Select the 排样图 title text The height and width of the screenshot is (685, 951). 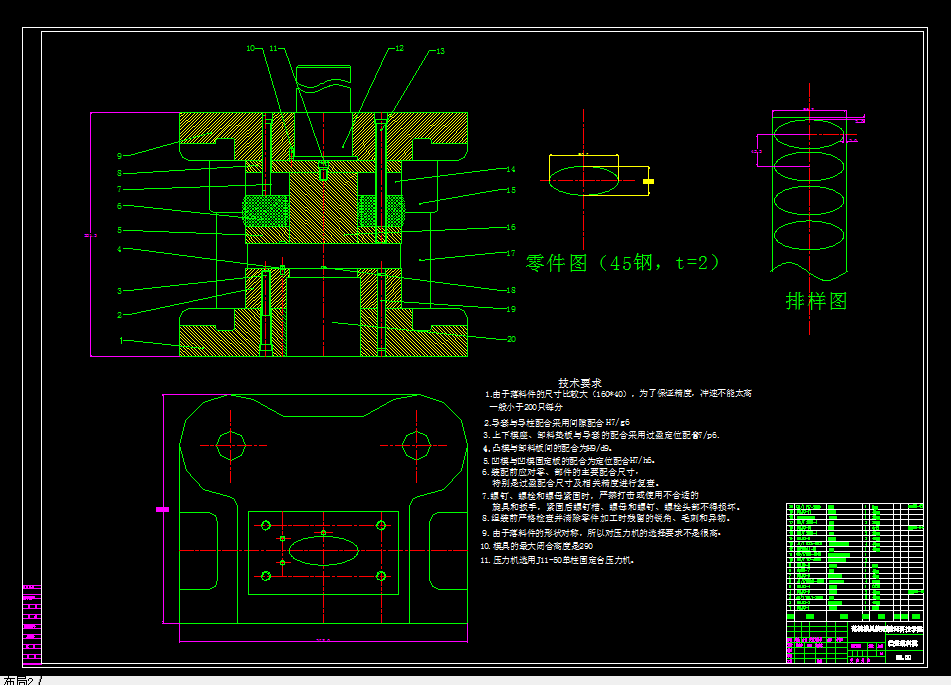click(816, 301)
